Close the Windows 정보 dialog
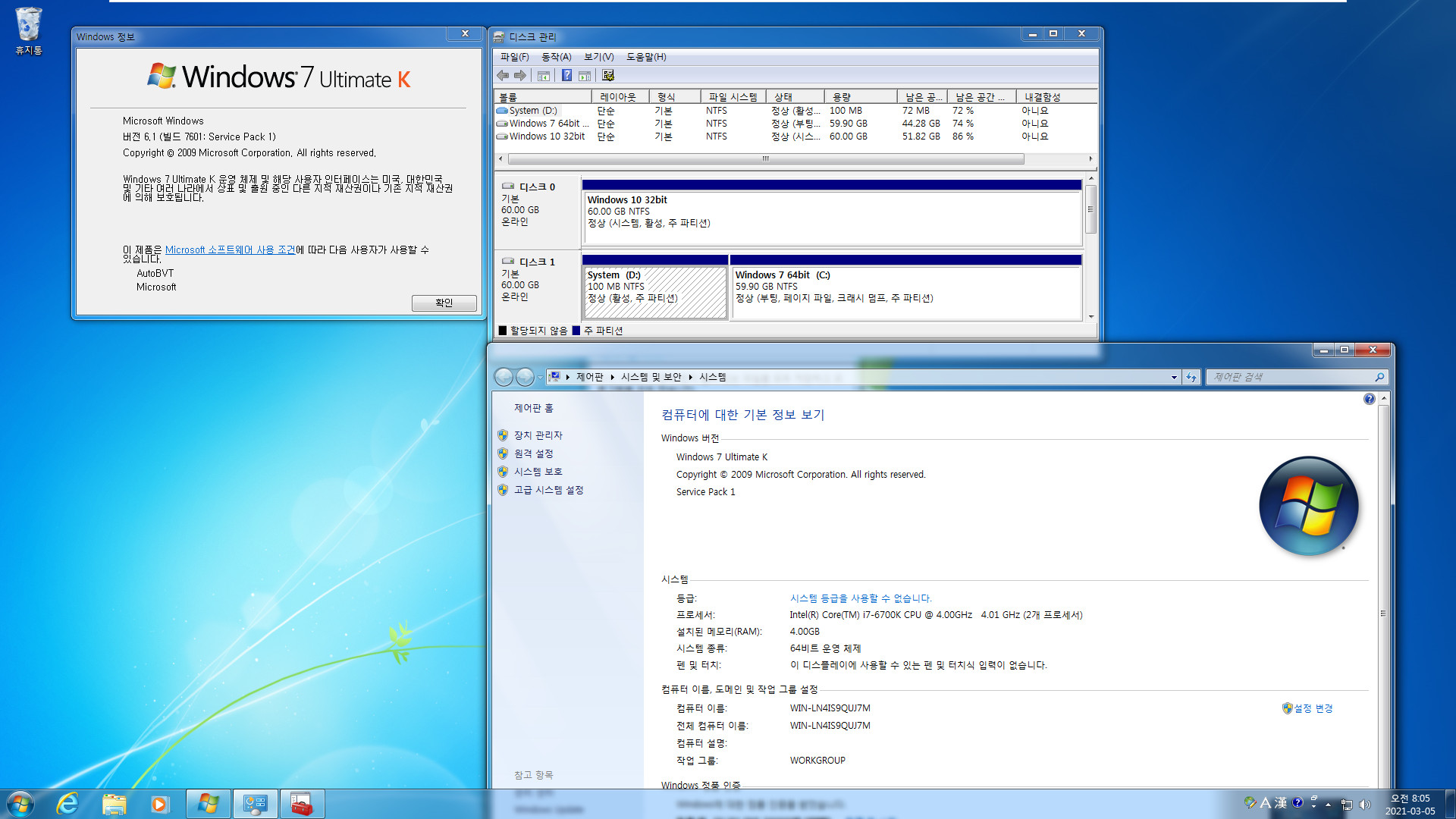Viewport: 1456px width, 819px height. (x=465, y=33)
